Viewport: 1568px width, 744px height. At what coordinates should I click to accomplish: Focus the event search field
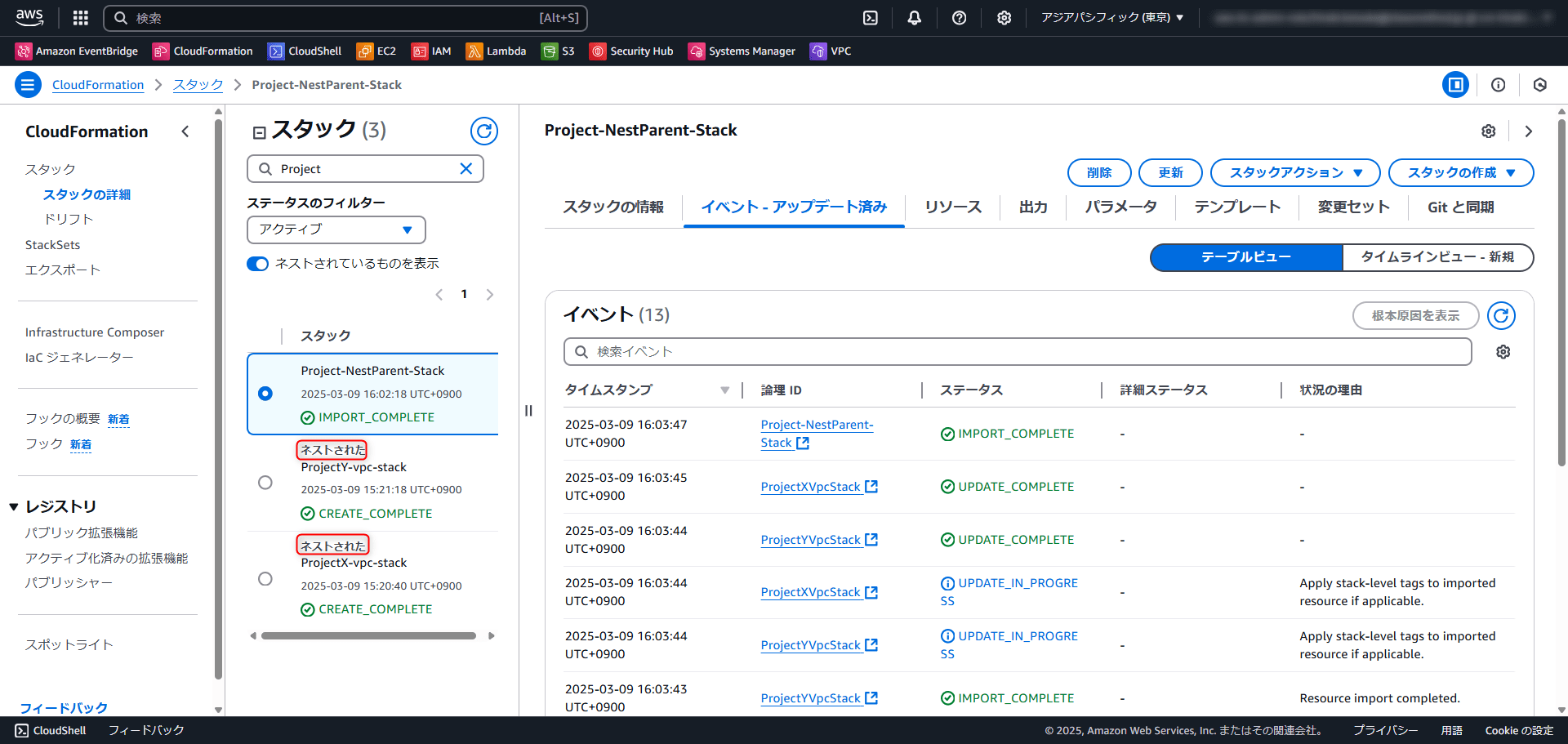point(1018,351)
